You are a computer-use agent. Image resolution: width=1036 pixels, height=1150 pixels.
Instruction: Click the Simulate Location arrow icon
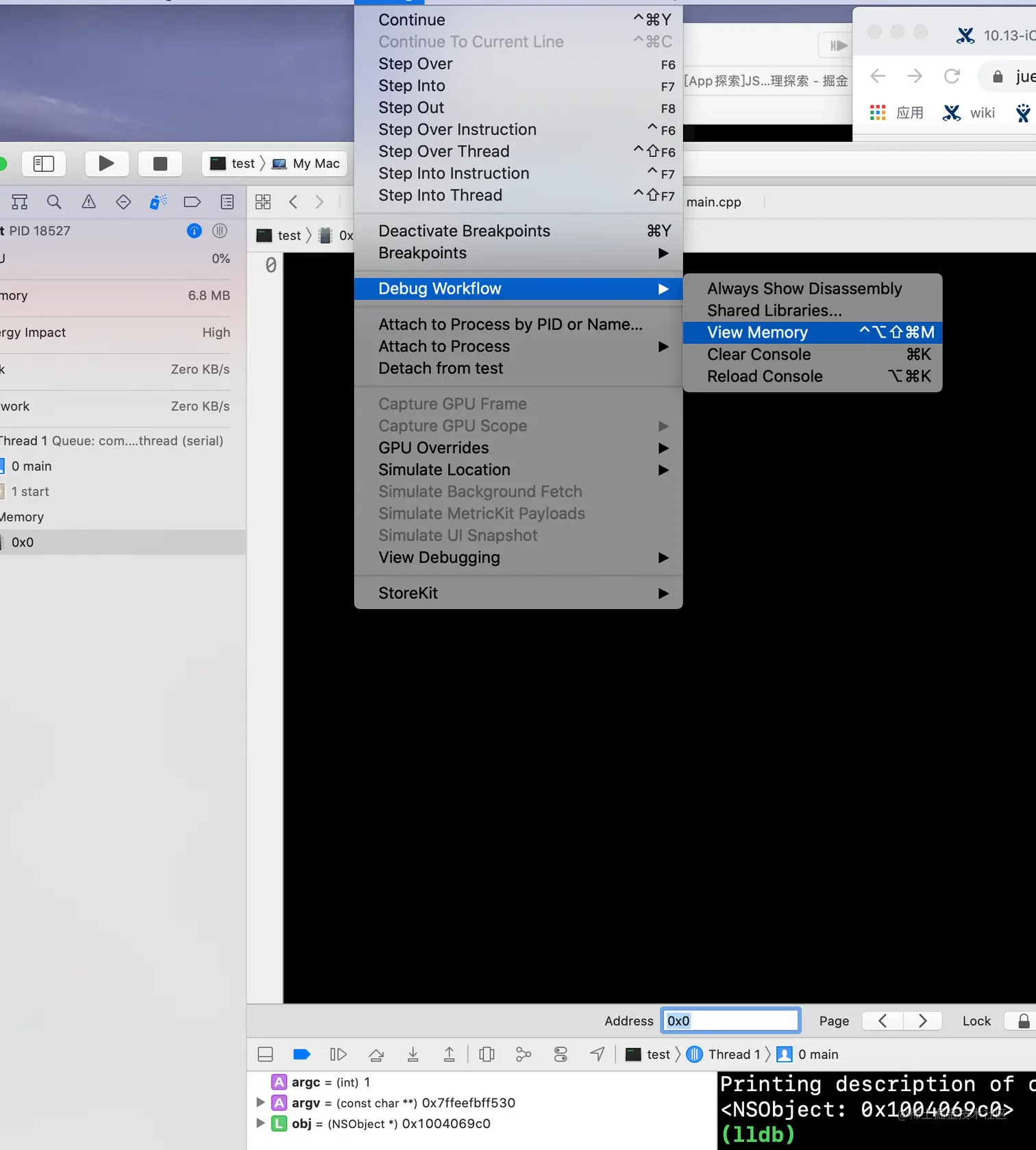[597, 1054]
